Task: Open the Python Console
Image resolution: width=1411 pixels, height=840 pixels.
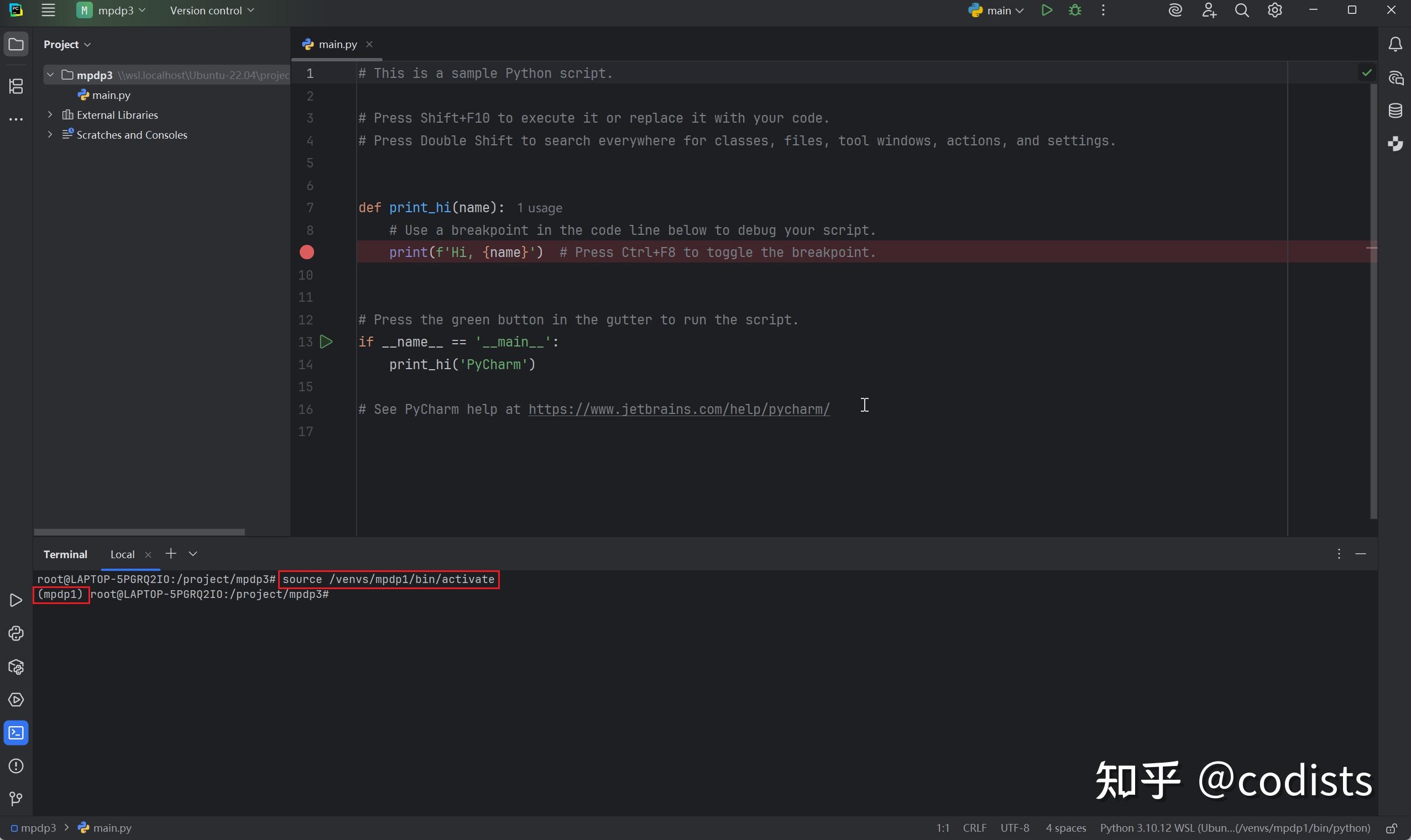Action: pyautogui.click(x=15, y=633)
